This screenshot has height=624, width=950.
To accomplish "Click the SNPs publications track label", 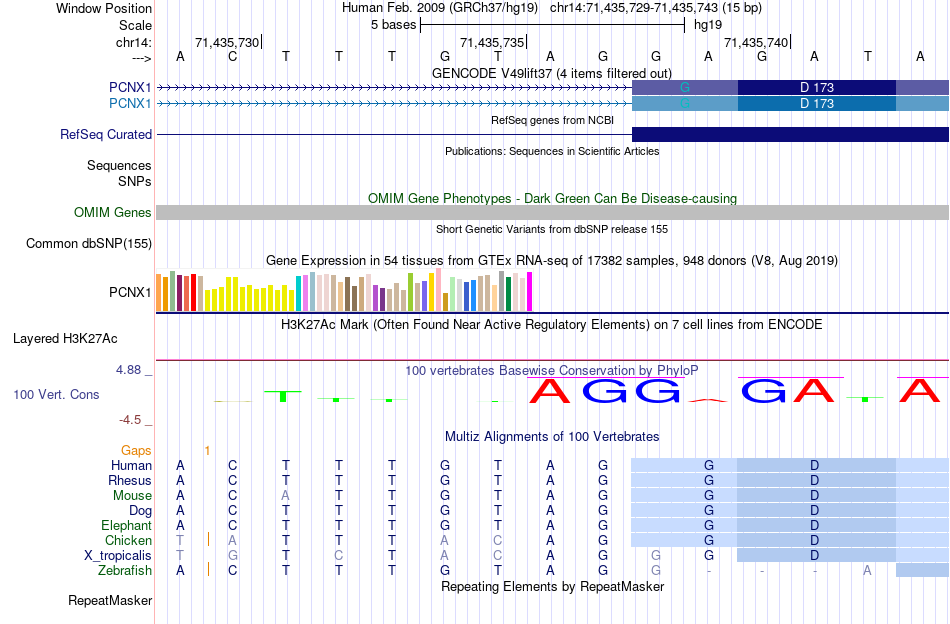I will (135, 181).
